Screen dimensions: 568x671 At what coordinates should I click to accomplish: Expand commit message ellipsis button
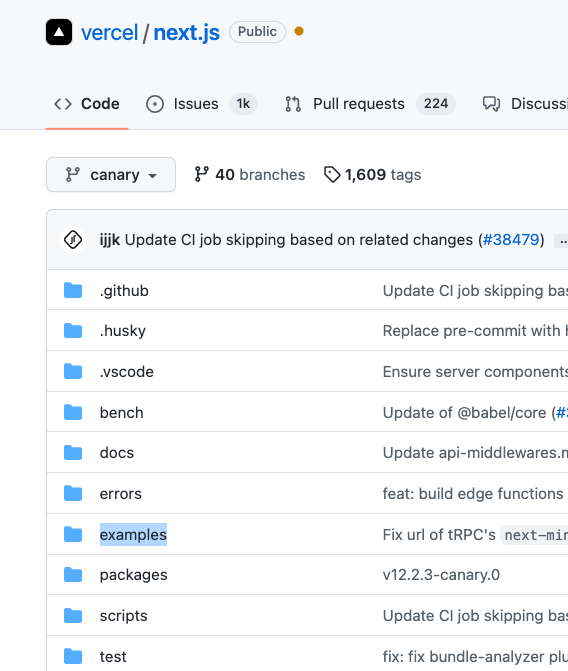coord(562,241)
